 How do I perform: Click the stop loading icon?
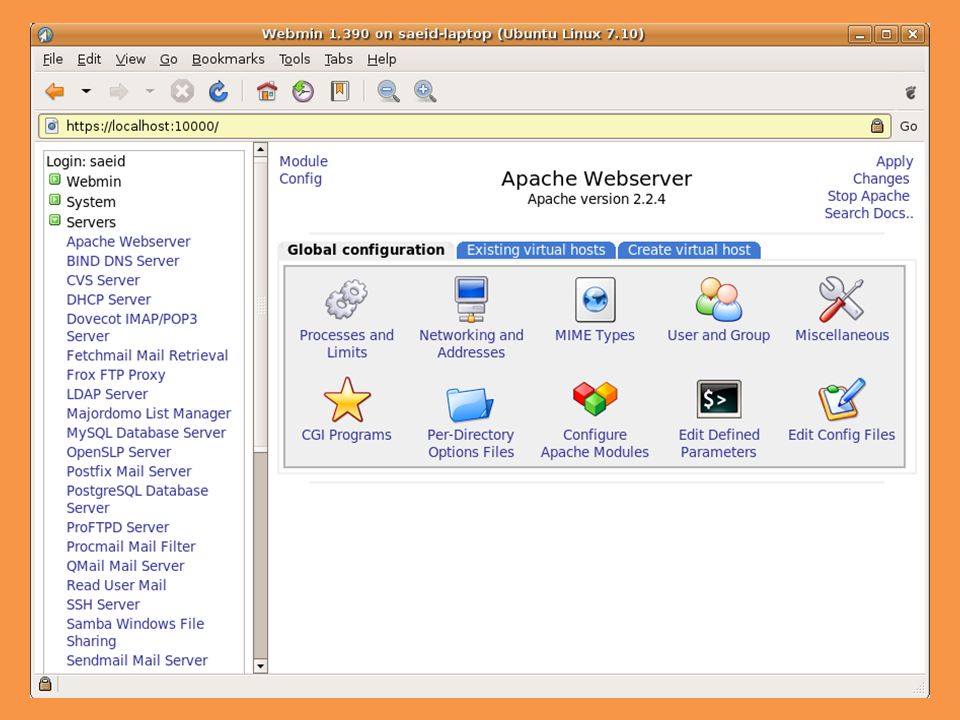(182, 92)
